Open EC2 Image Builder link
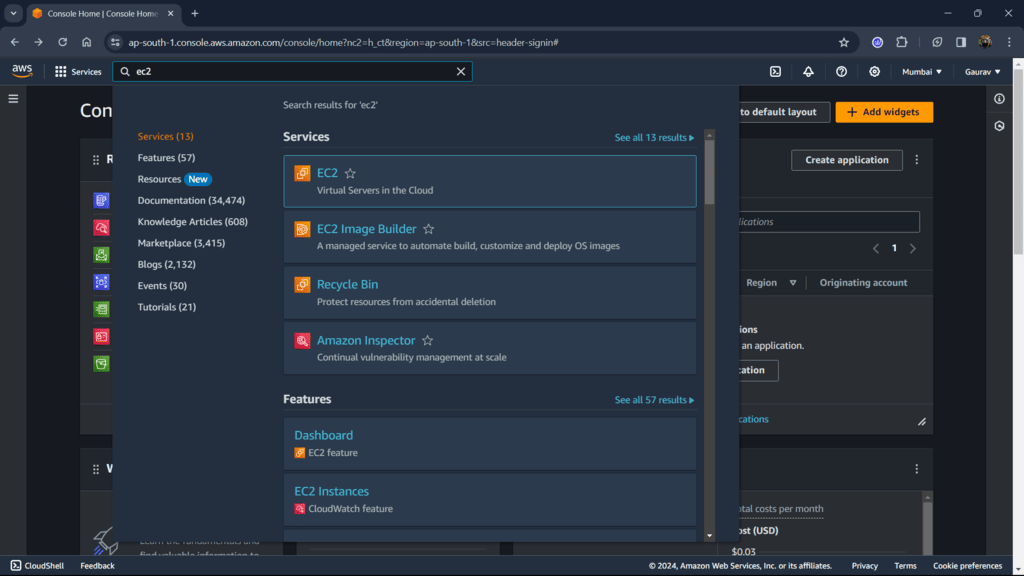This screenshot has height=576, width=1024. coord(366,229)
